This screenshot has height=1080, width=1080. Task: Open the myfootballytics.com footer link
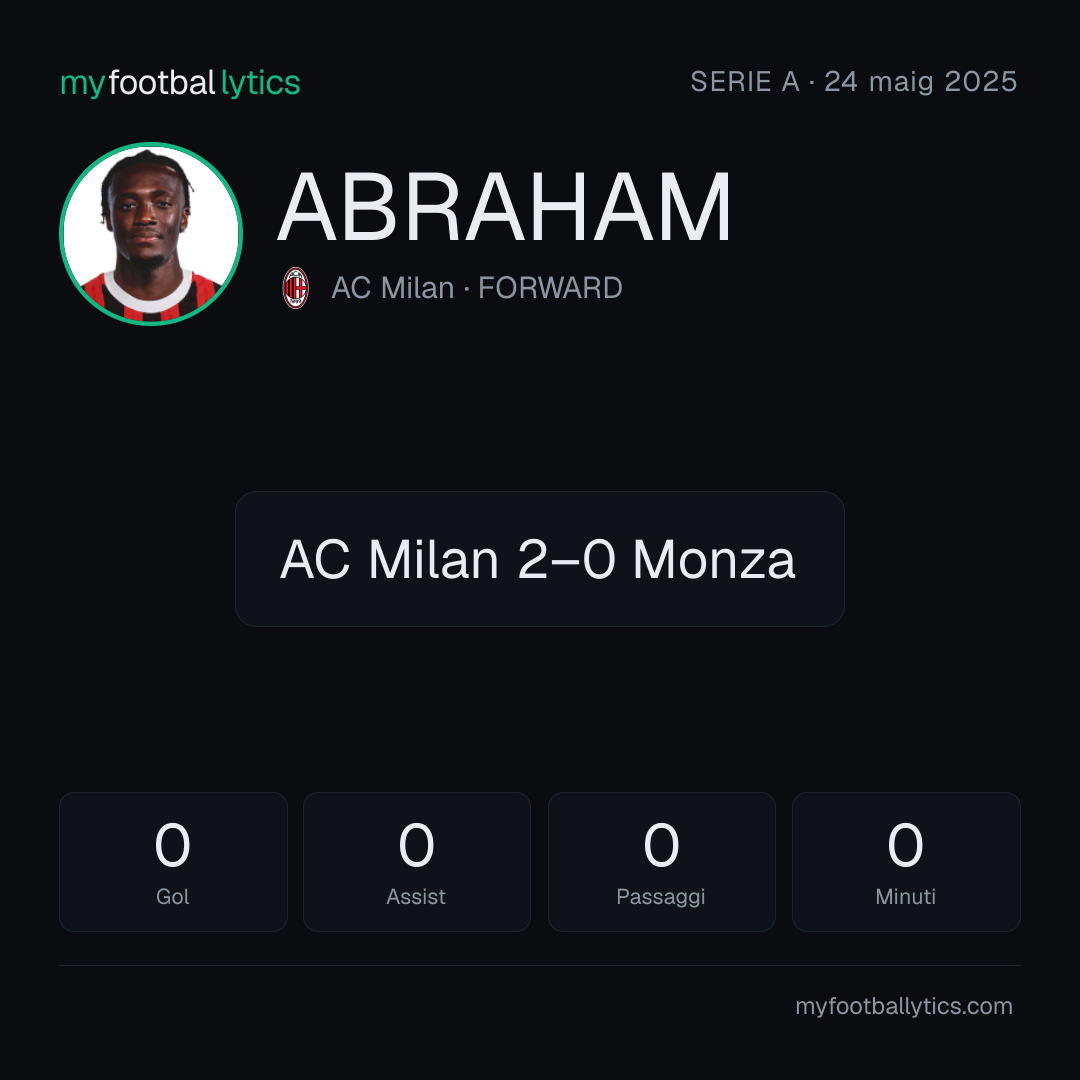(904, 1006)
